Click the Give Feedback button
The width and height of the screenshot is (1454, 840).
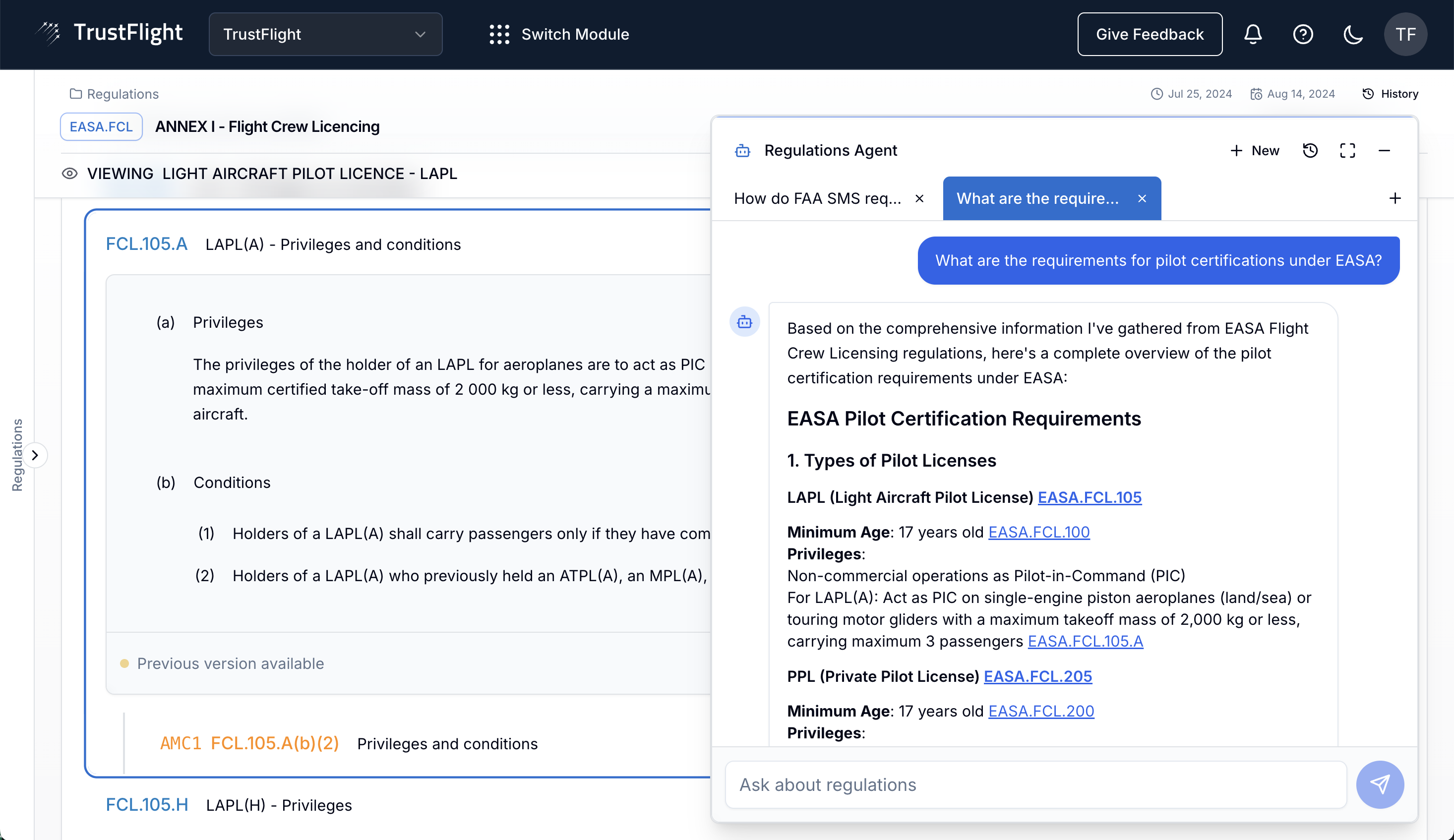1150,34
